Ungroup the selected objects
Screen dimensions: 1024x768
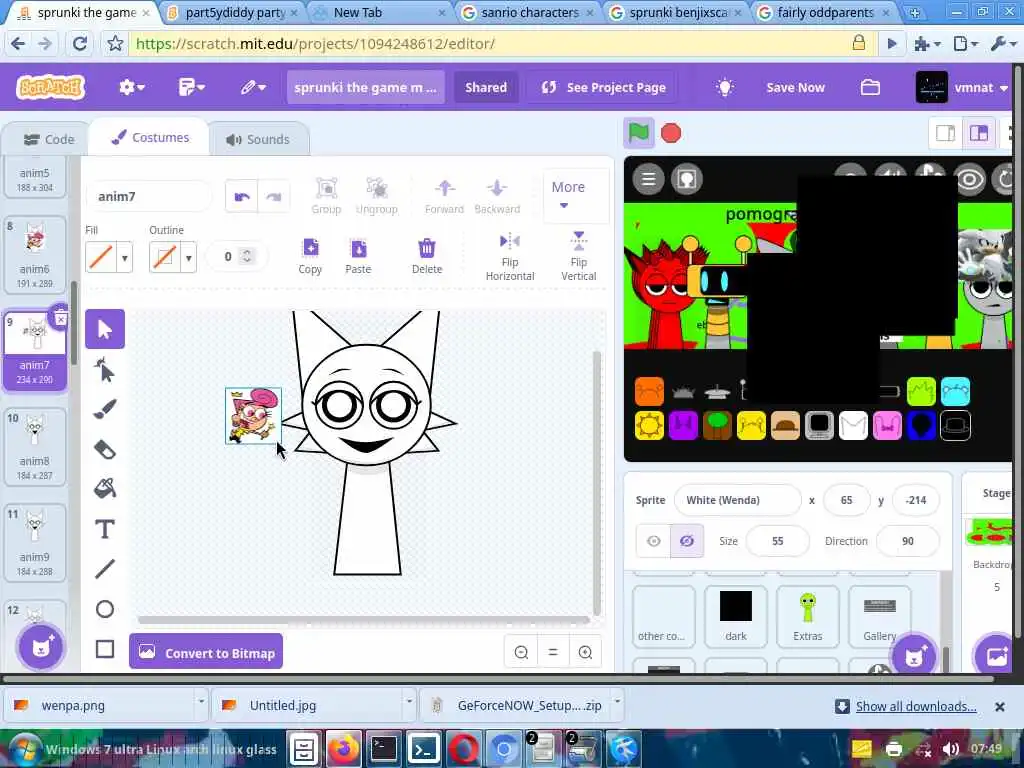[377, 196]
